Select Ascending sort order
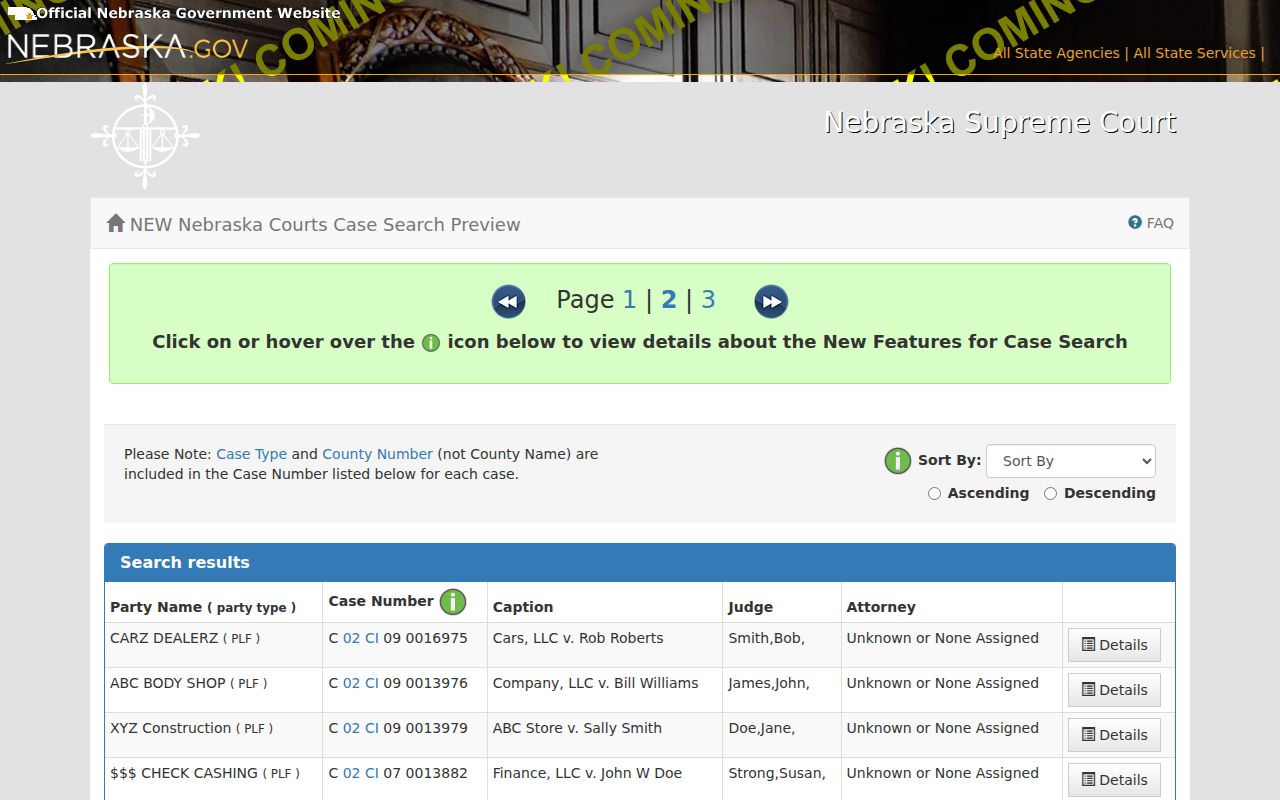The image size is (1280, 800). pos(934,493)
